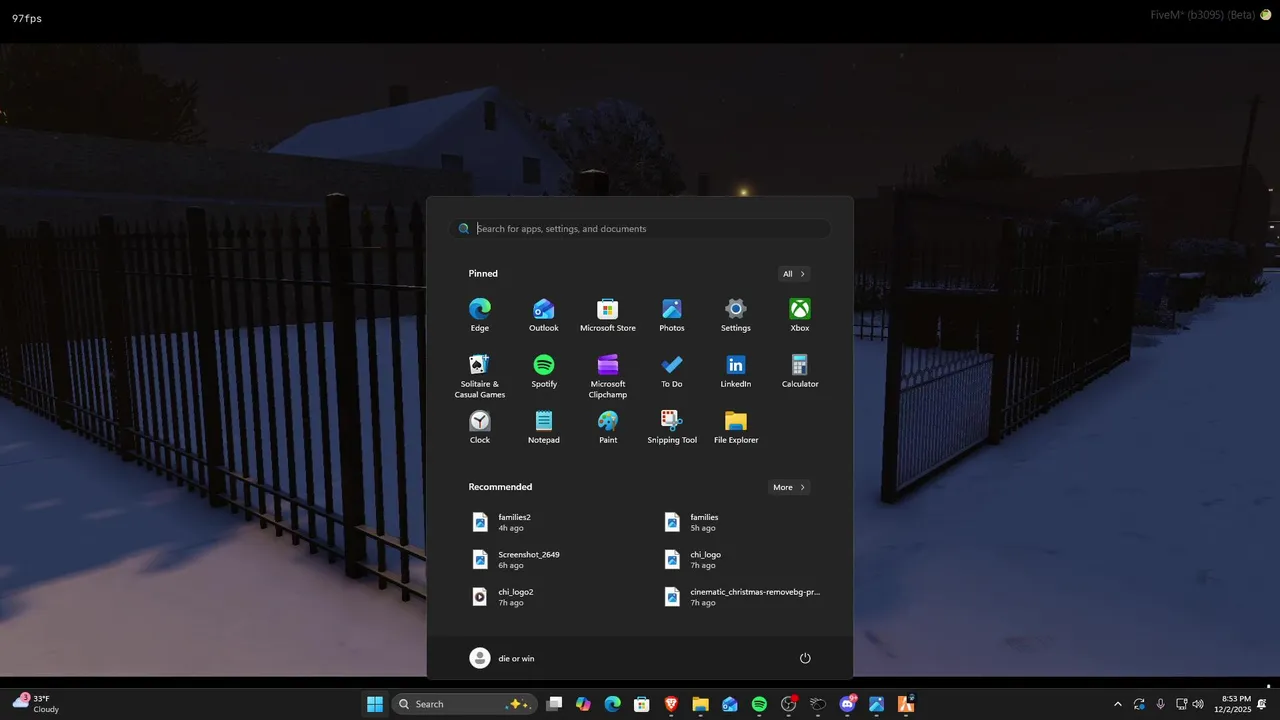Click the microphone tray icon
This screenshot has height=720, width=1280.
click(1160, 704)
